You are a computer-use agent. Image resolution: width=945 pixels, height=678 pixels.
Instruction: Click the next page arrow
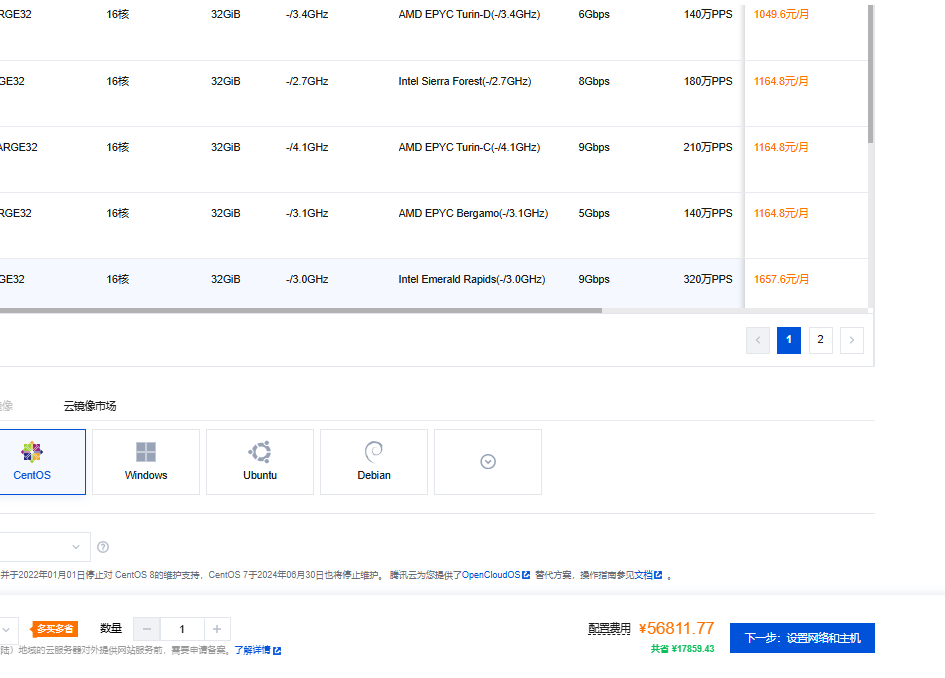[x=852, y=340]
